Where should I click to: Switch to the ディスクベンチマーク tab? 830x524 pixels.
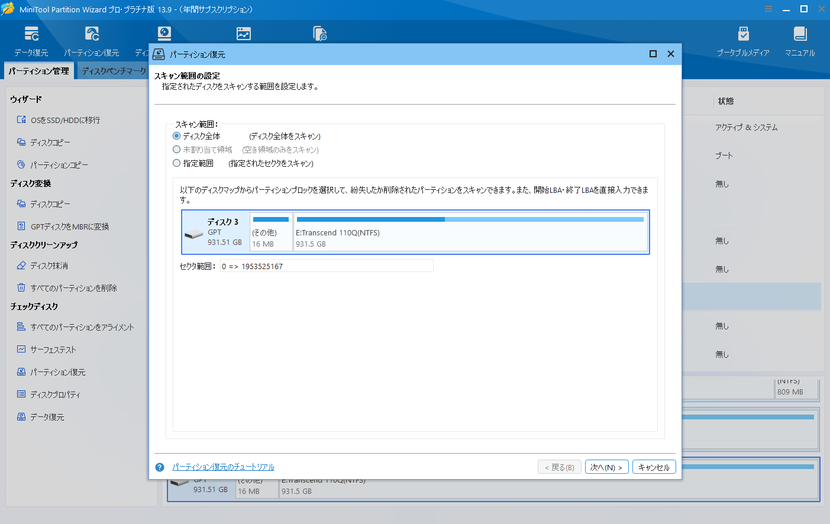113,71
